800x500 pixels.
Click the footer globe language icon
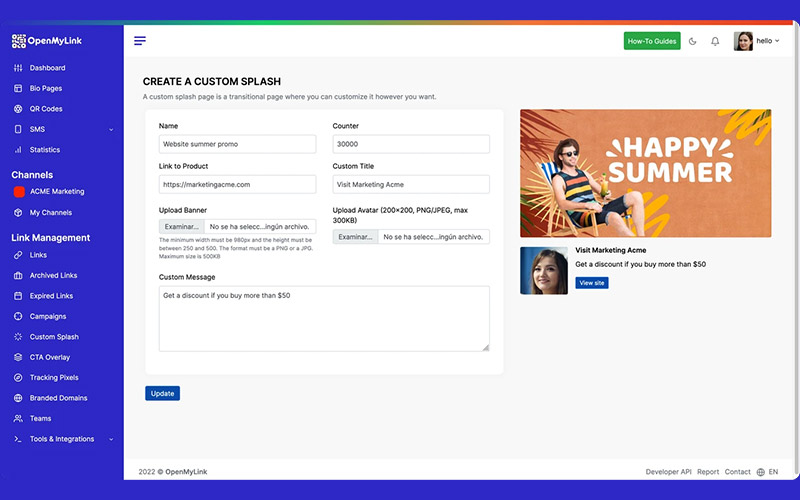tap(761, 472)
